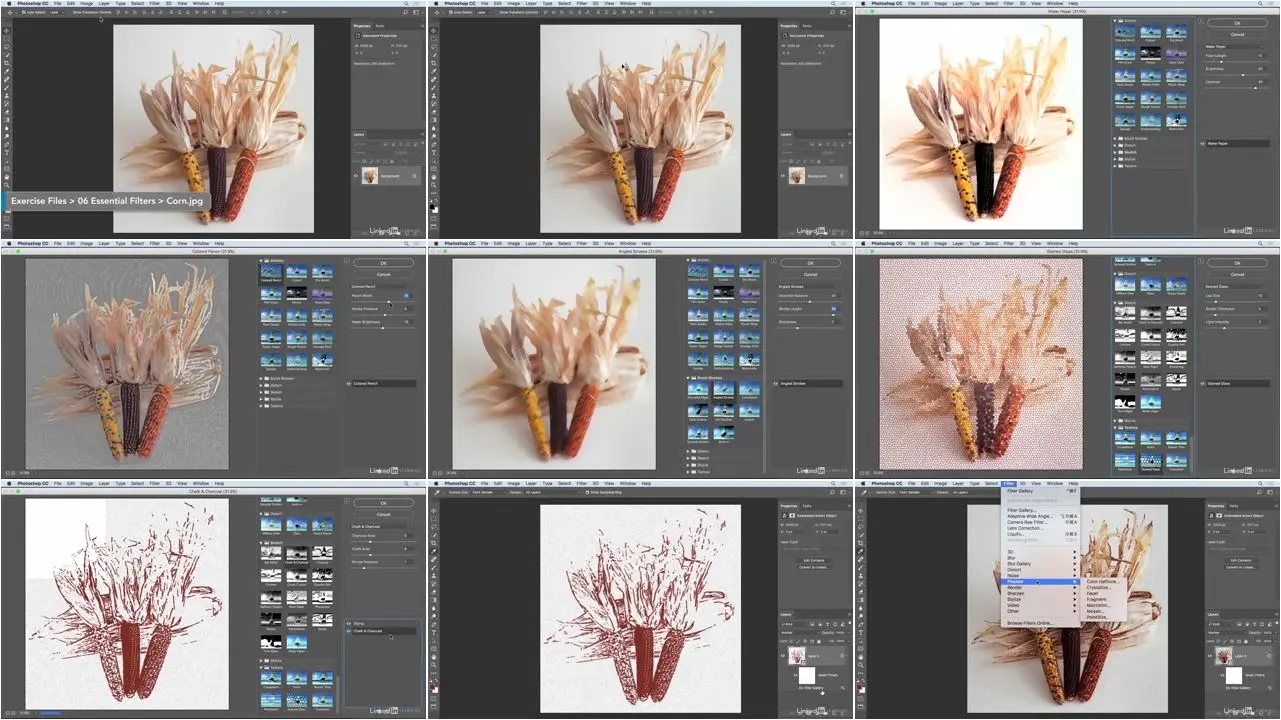
Task: Open the Point Sample dropdown in the open Filter menu frame
Action: point(914,492)
